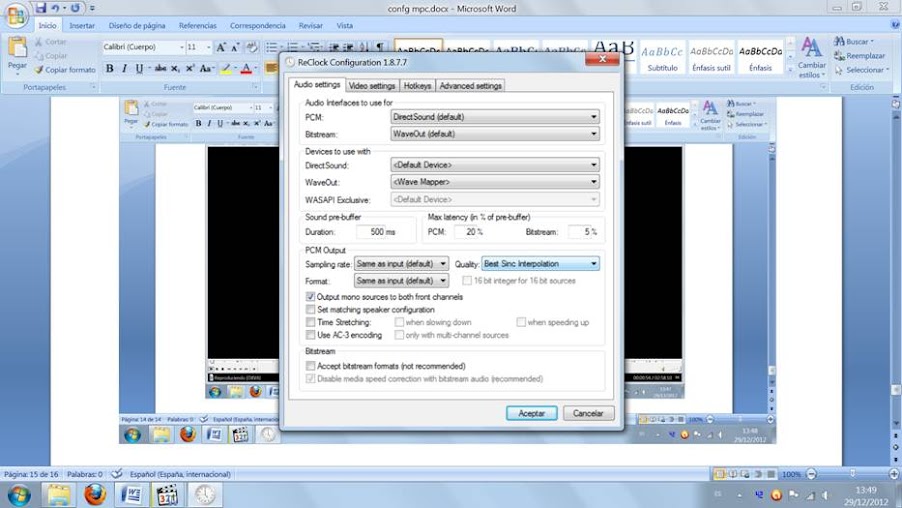
Task: Click the Save icon in Word's quick access toolbar
Action: [x=40, y=8]
